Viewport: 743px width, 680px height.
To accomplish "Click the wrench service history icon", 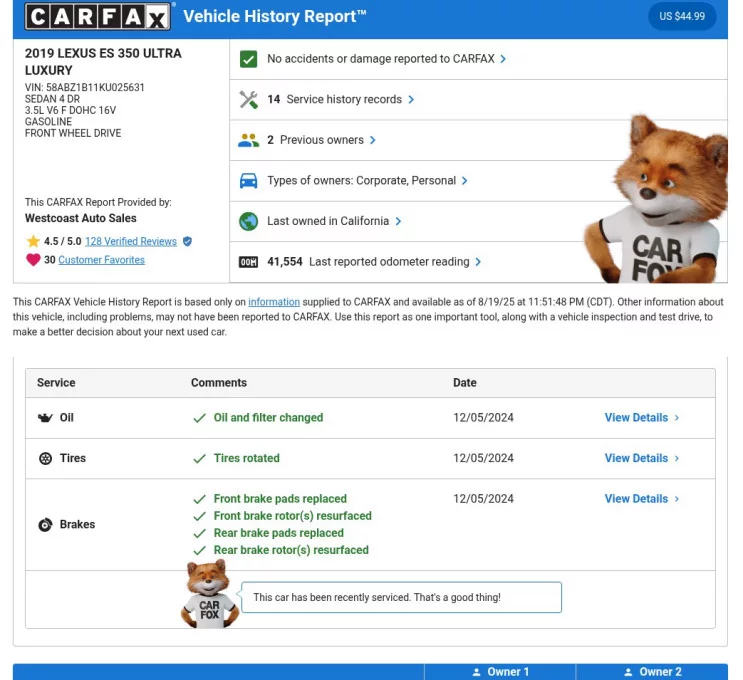I will tap(249, 100).
